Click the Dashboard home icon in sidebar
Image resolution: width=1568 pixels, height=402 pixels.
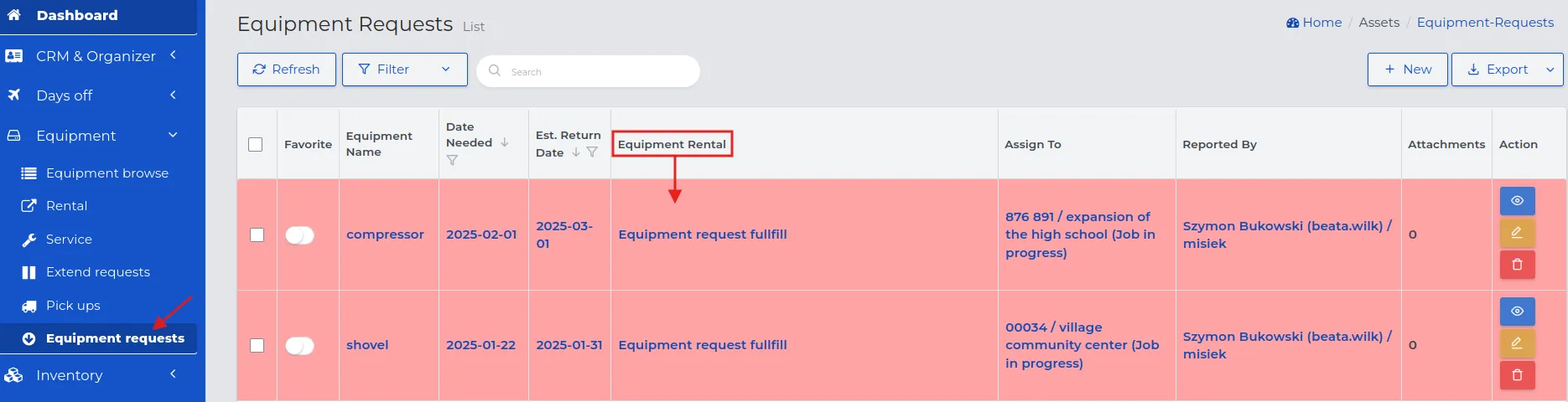pos(14,15)
